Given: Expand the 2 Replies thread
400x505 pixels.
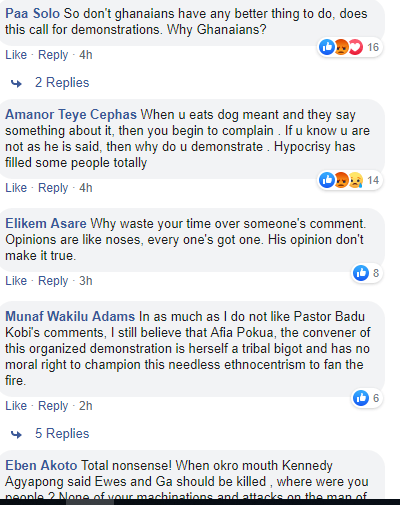Looking at the screenshot, I should pyautogui.click(x=62, y=82).
